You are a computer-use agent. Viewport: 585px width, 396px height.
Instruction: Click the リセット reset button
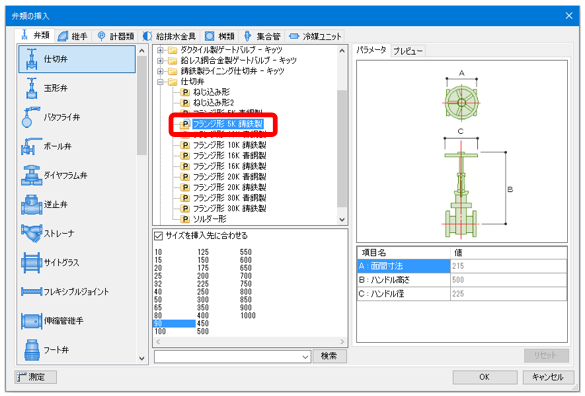point(546,355)
